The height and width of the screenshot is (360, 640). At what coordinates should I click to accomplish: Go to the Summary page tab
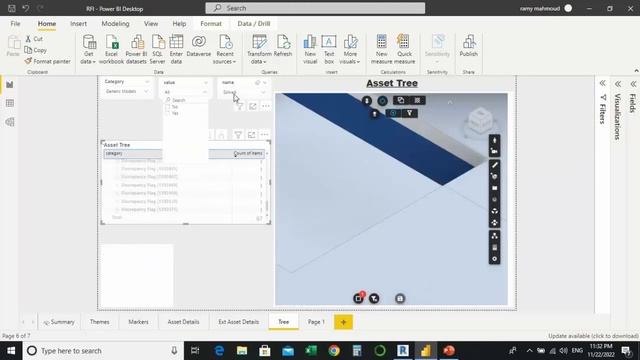click(59, 322)
